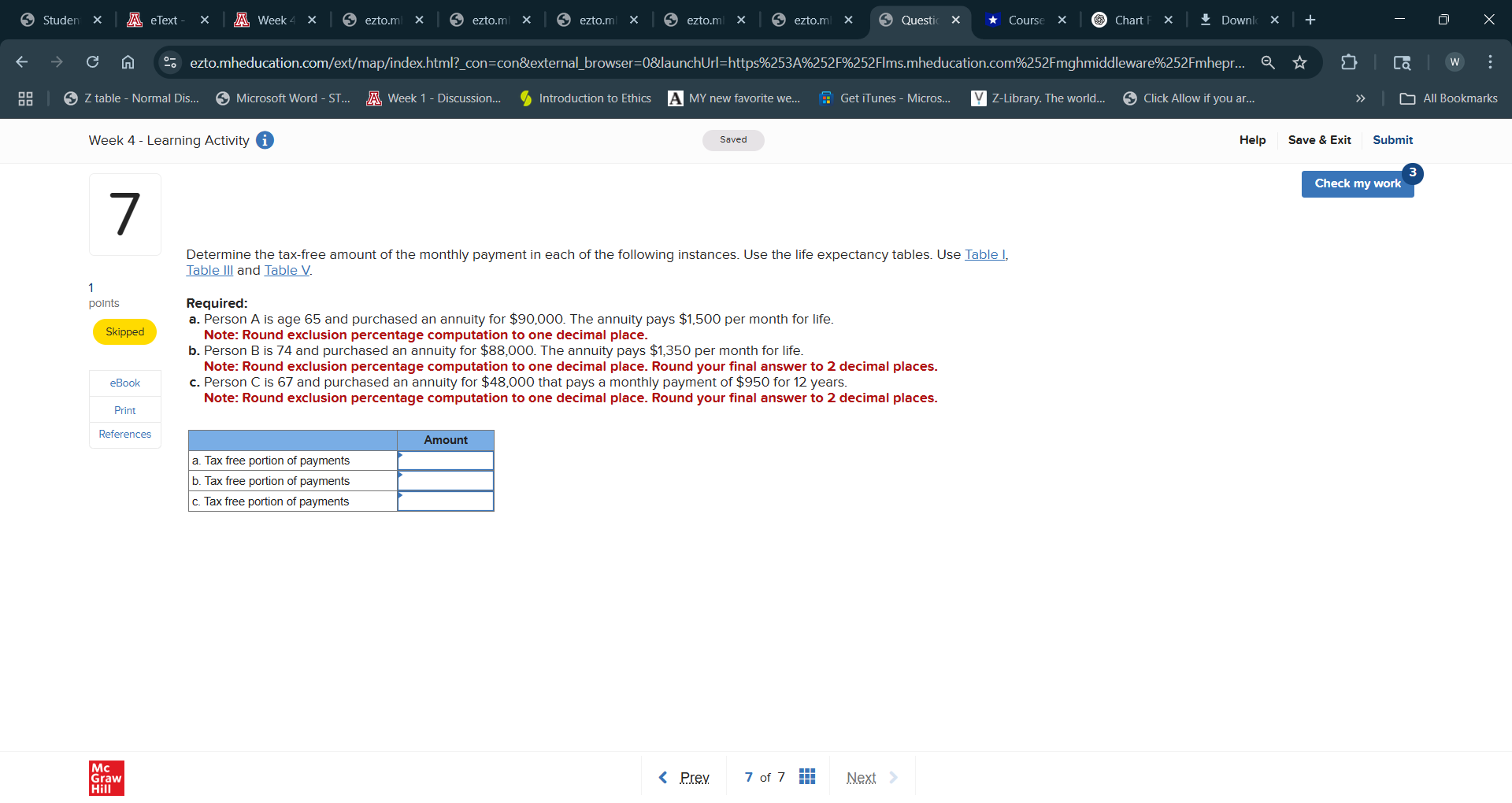Click the Next question button
Screen dimensions: 1512x803
click(872, 778)
